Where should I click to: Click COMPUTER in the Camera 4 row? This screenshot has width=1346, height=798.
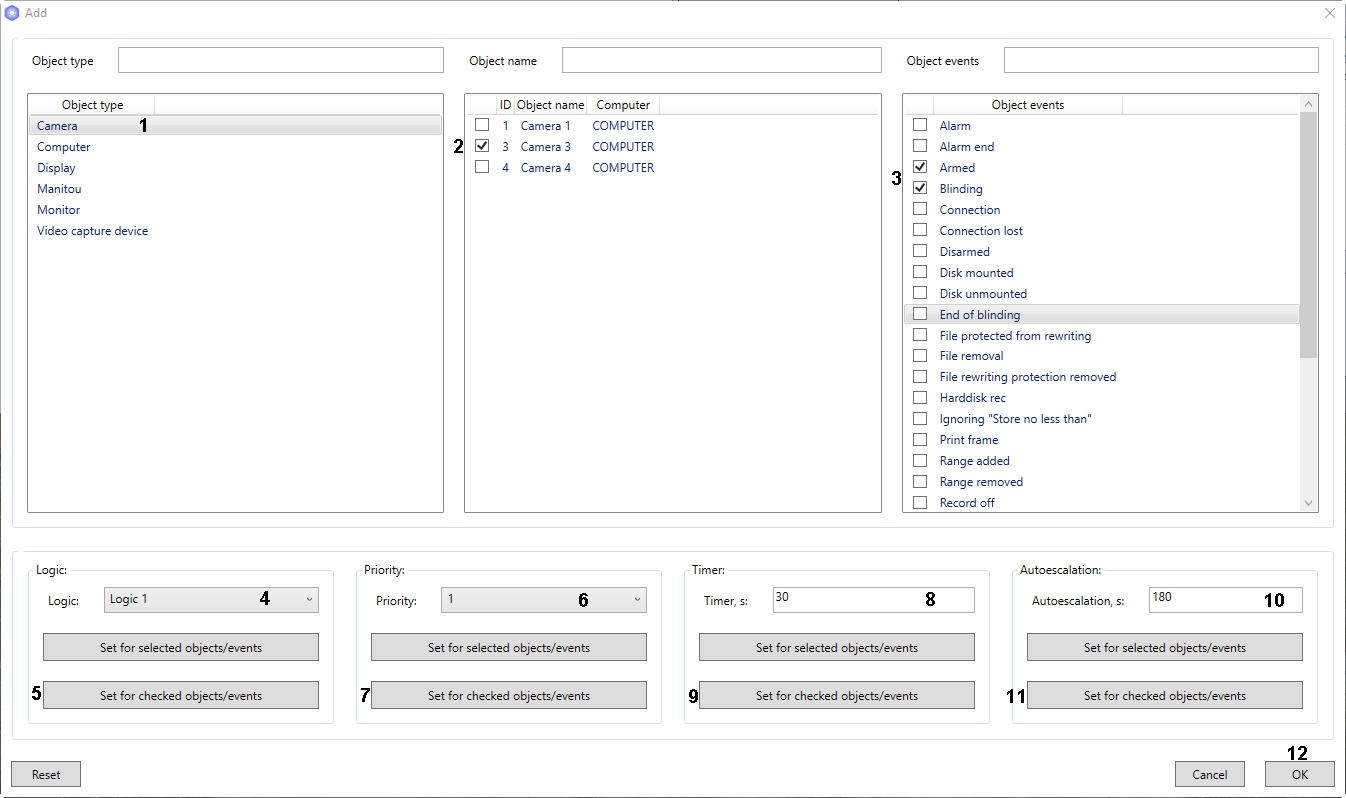point(623,167)
